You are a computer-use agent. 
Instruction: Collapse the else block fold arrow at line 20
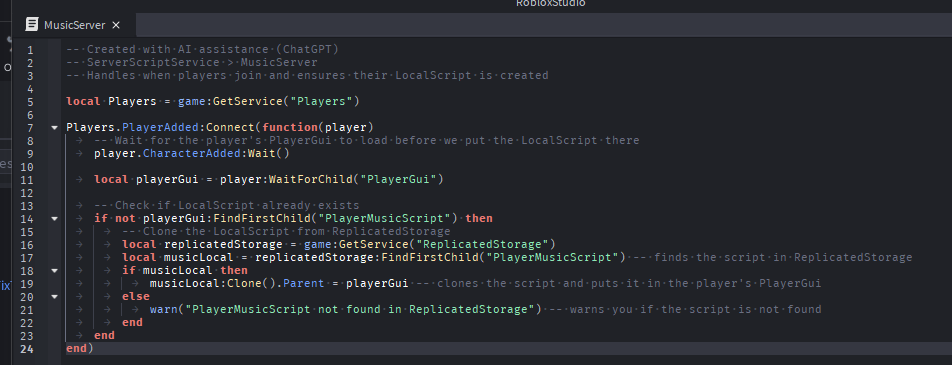click(x=54, y=296)
